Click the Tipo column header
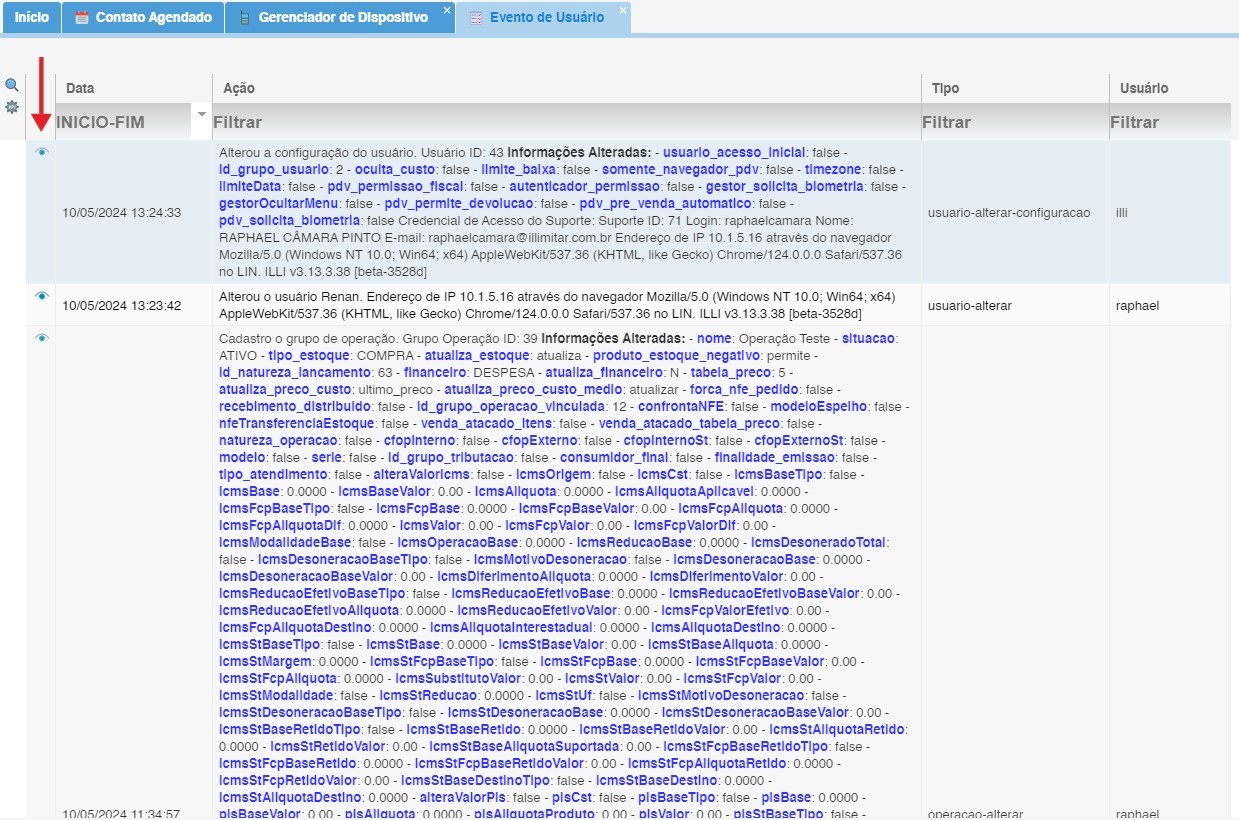 [x=945, y=88]
